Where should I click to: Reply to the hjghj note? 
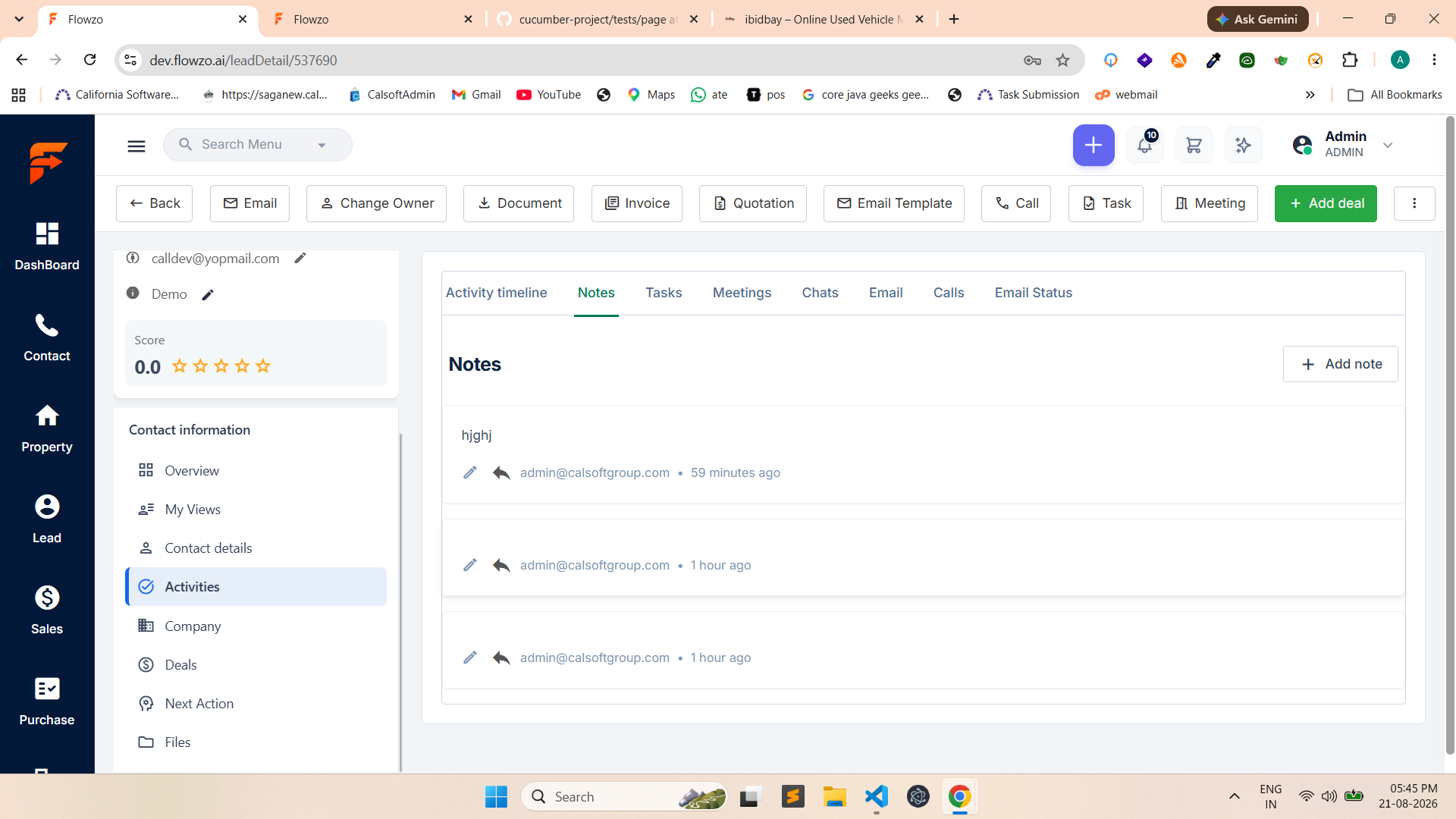501,472
